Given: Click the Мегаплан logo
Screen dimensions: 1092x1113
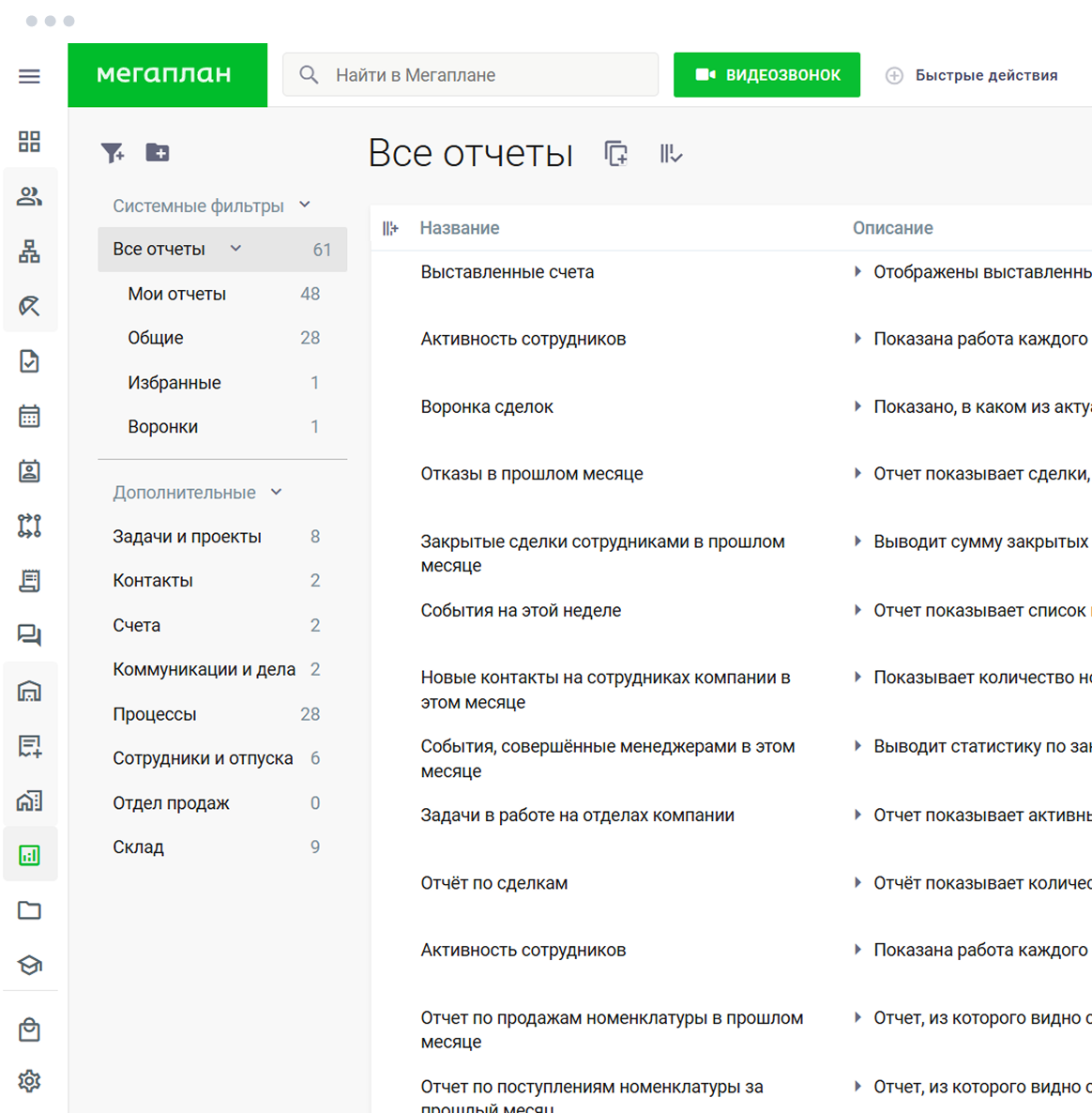Looking at the screenshot, I should [x=167, y=74].
